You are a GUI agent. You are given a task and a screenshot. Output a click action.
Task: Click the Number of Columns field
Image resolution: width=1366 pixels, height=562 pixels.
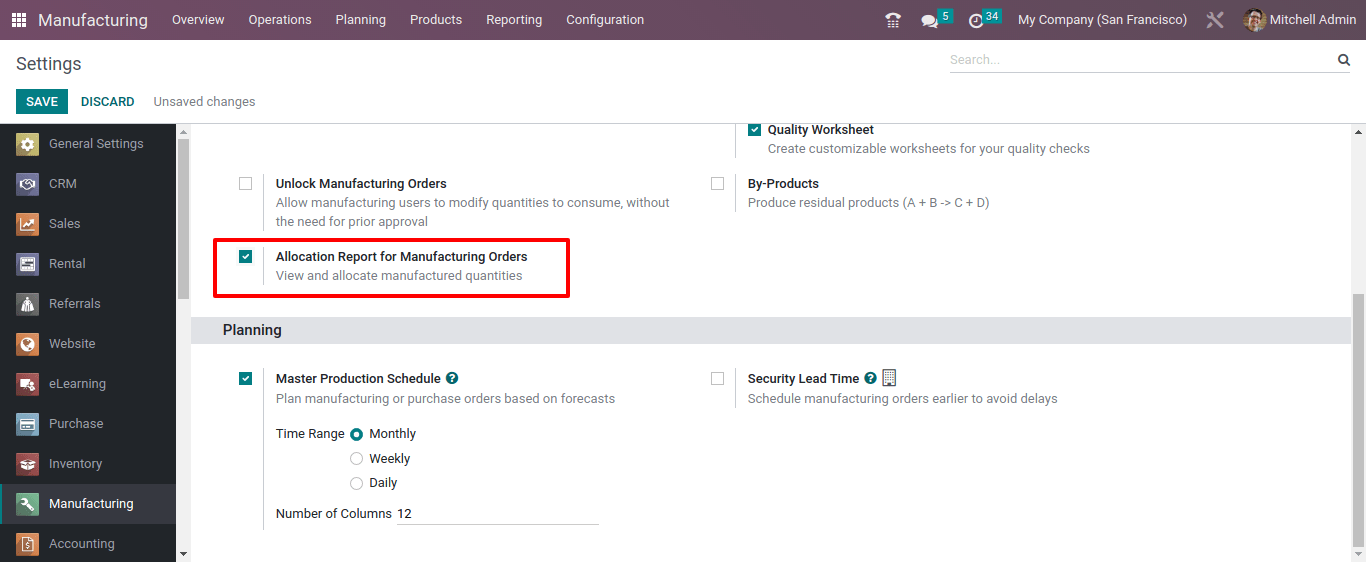click(498, 514)
